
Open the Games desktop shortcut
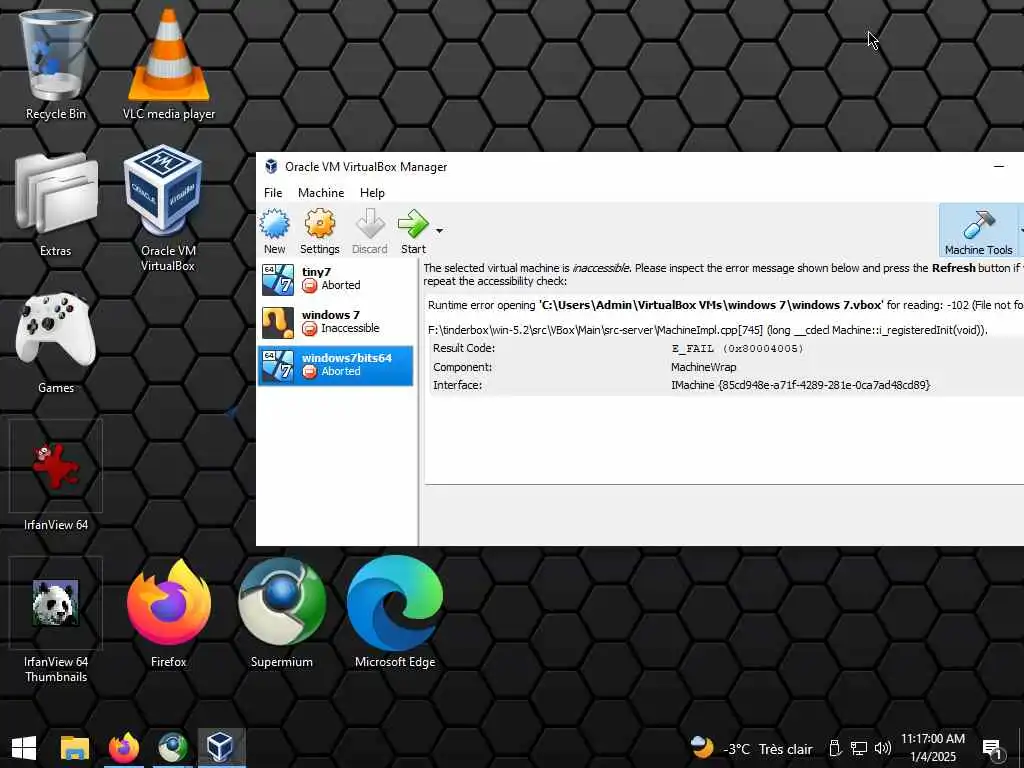56,343
